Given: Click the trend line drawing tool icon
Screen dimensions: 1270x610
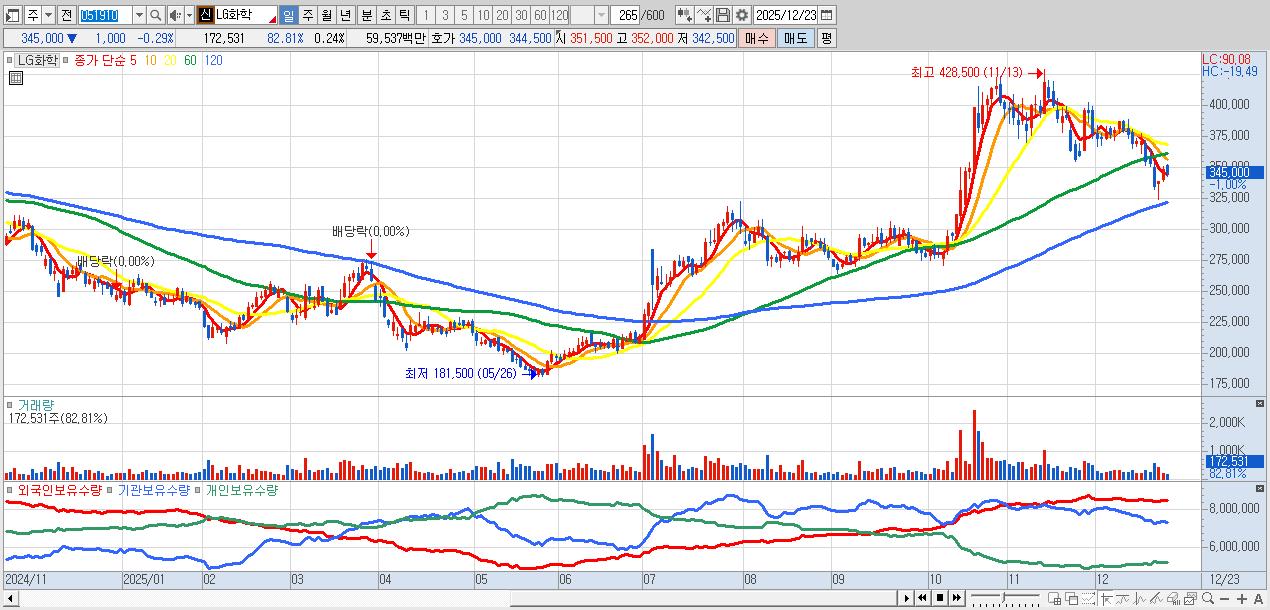Looking at the screenshot, I should [1157, 598].
